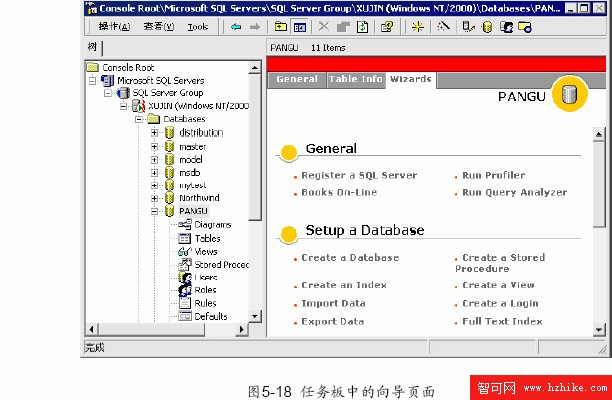
Task: Click the Users node icon
Action: pyautogui.click(x=185, y=277)
